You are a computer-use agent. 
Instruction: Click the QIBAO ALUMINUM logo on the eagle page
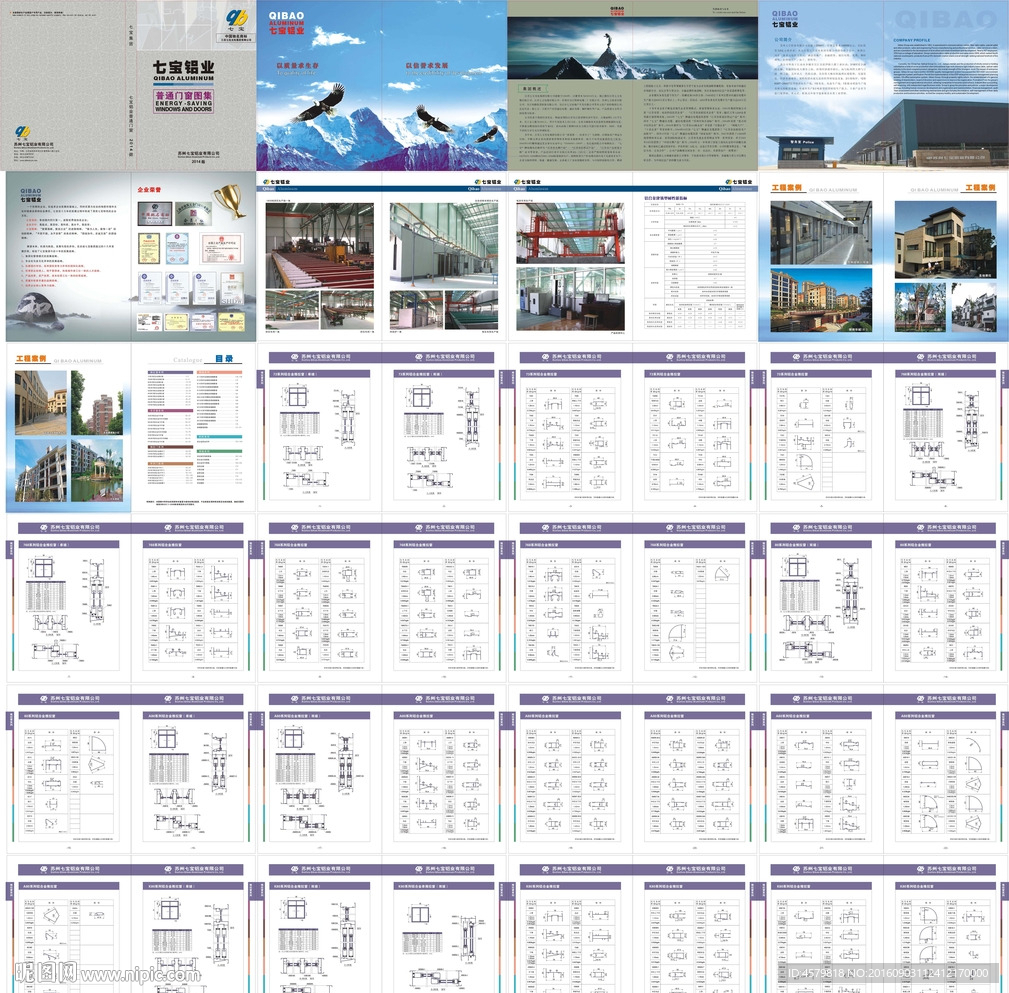pos(286,22)
